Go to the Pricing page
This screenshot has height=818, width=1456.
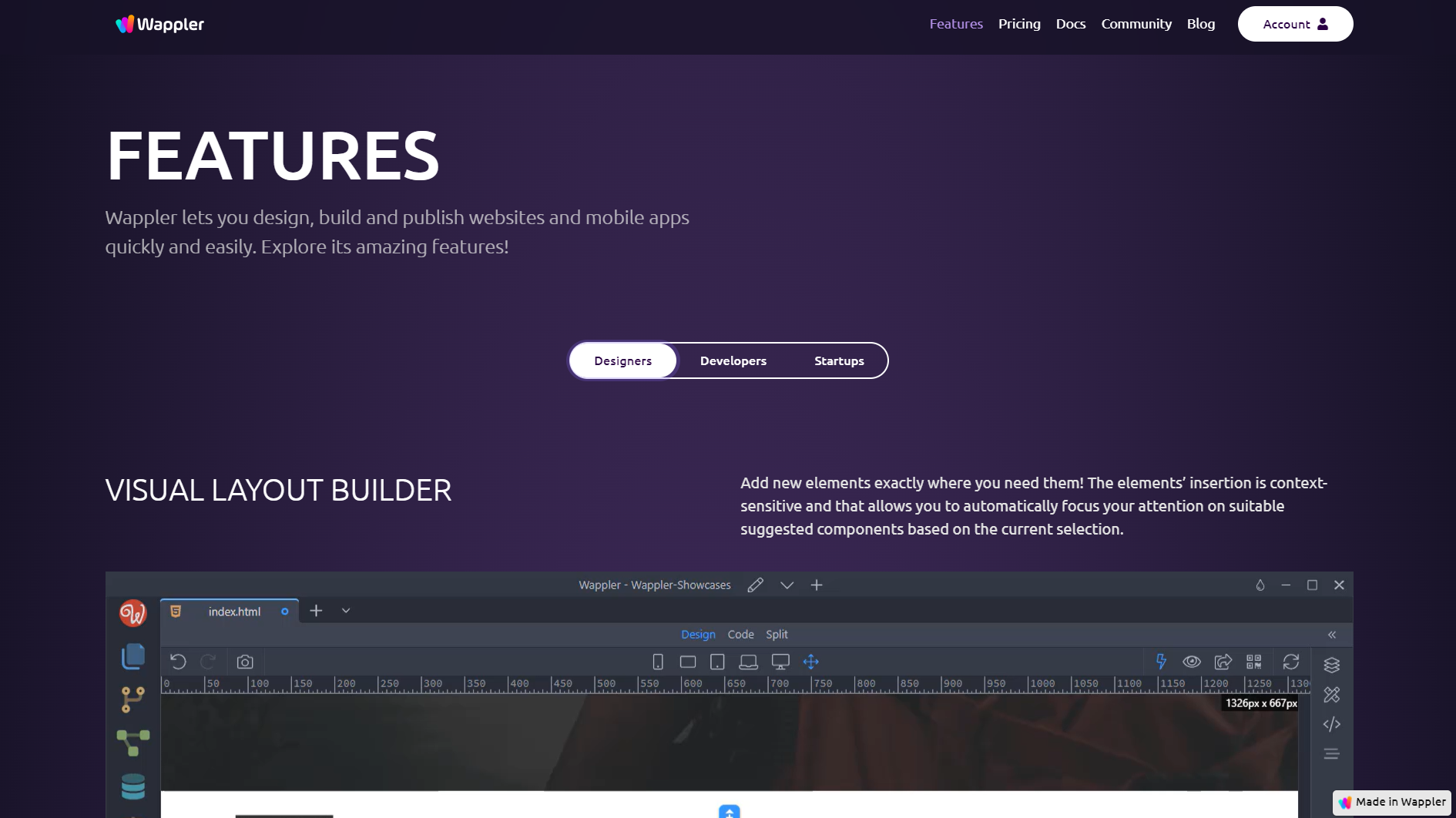point(1019,24)
